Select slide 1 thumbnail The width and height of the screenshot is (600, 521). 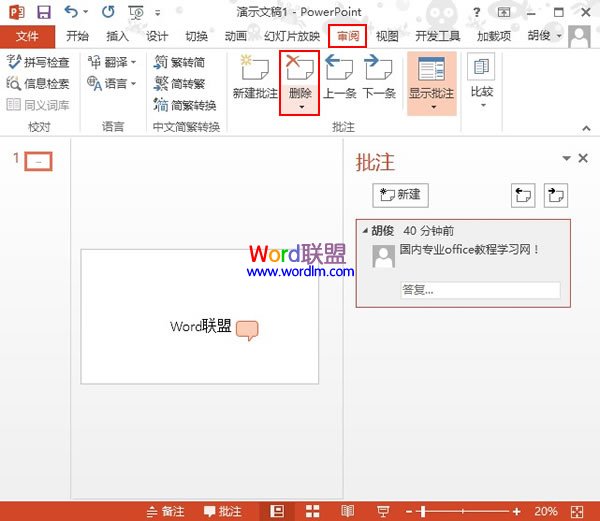tap(38, 161)
